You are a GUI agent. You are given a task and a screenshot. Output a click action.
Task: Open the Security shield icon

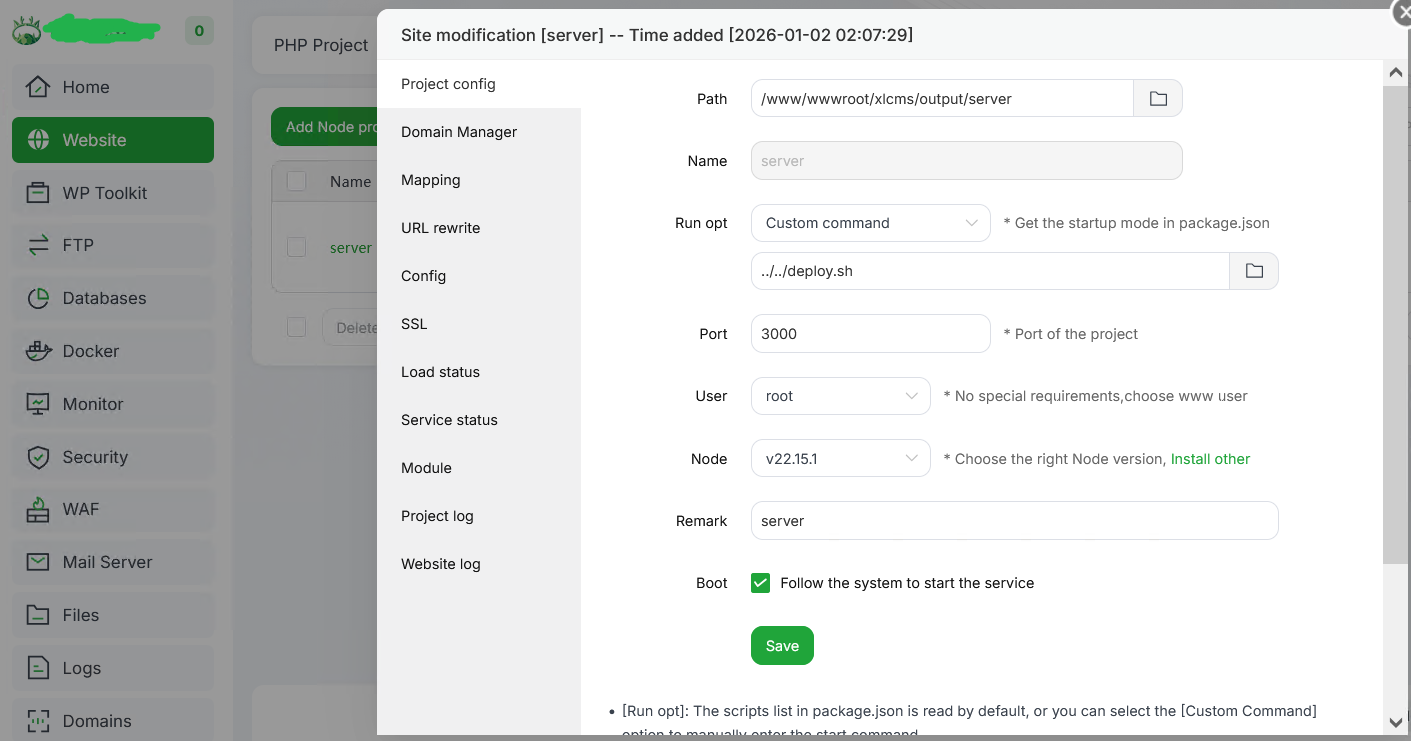pyautogui.click(x=38, y=457)
